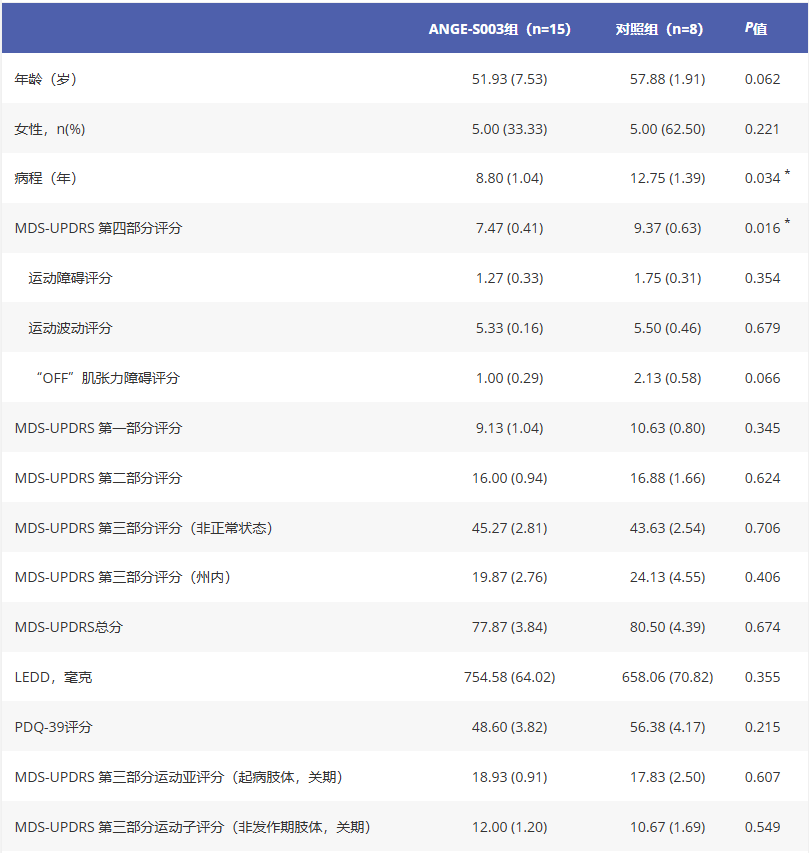Select P value 0.679
Screen dimensions: 809x853
pyautogui.click(x=762, y=329)
